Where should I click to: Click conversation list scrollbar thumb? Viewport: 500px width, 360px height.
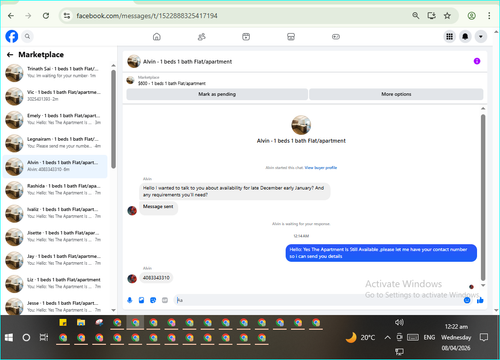[x=113, y=119]
